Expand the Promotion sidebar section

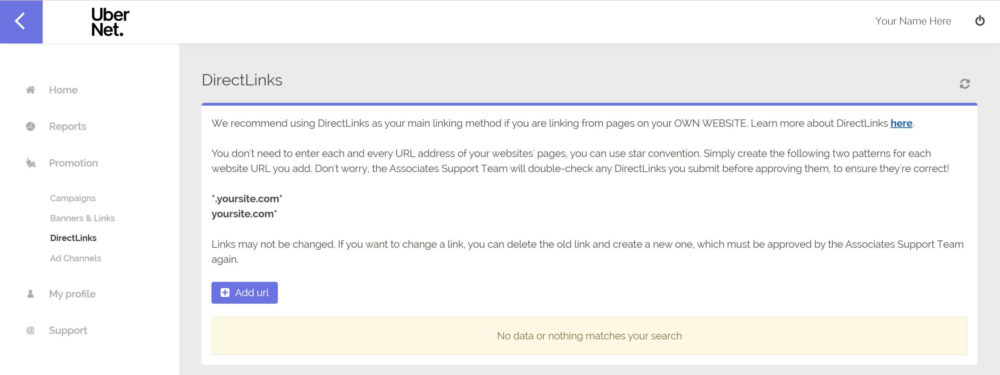coord(73,163)
